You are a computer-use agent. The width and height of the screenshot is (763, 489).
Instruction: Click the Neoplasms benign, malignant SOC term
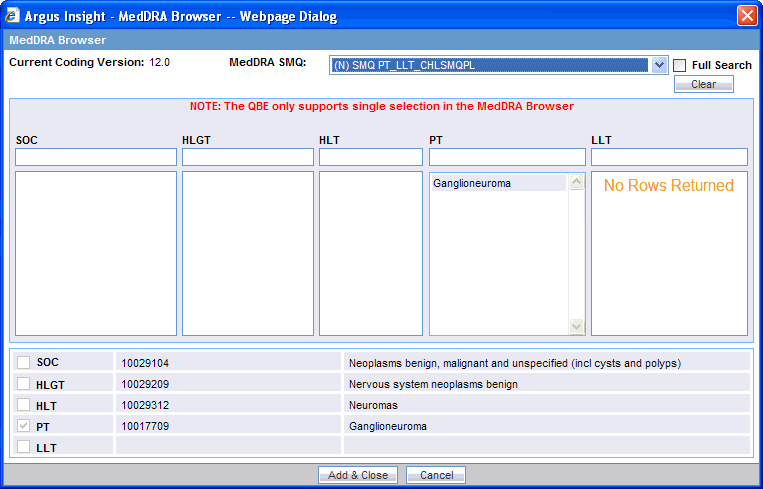[x=515, y=363]
